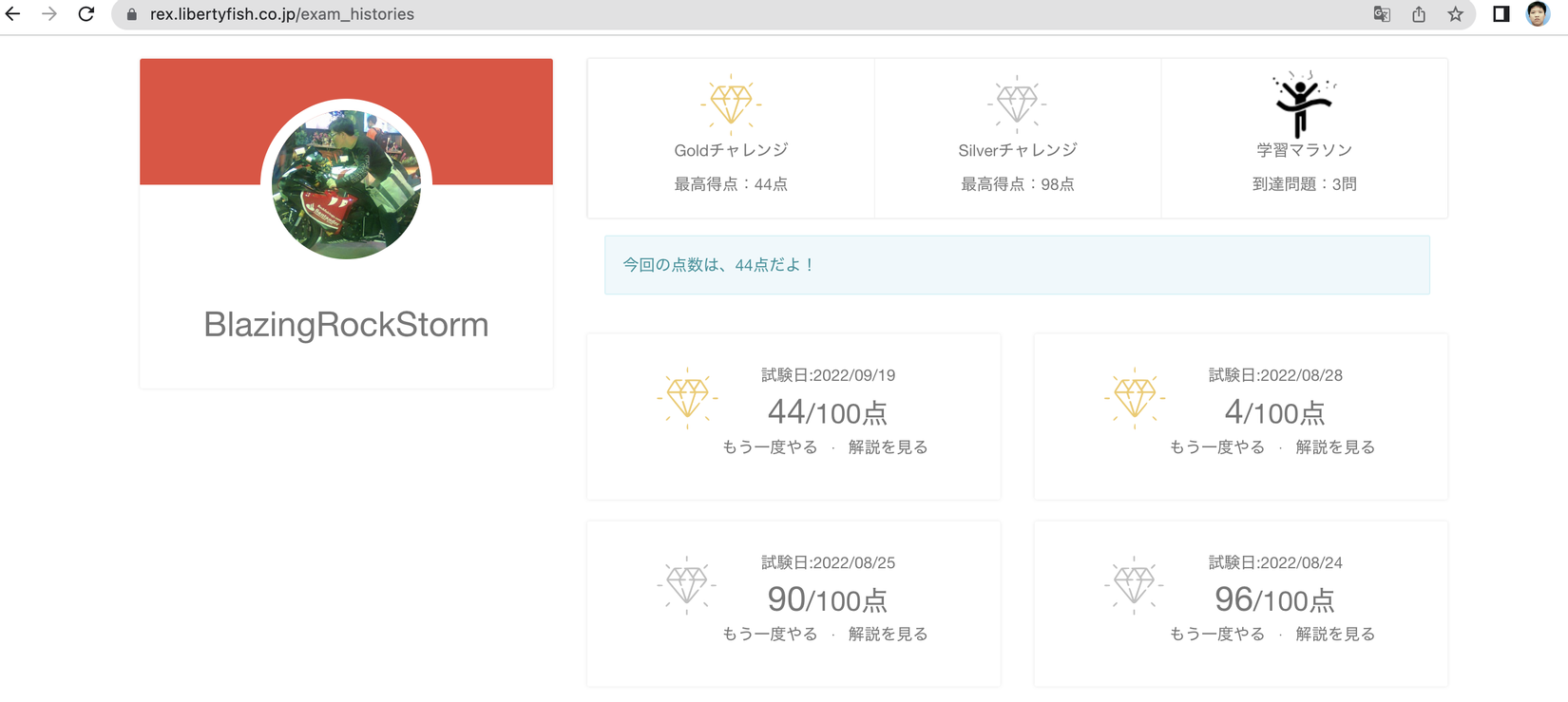The height and width of the screenshot is (702, 1568).
Task: Click silver diamond icon for 2022/08/24 exam
Action: [x=1134, y=584]
